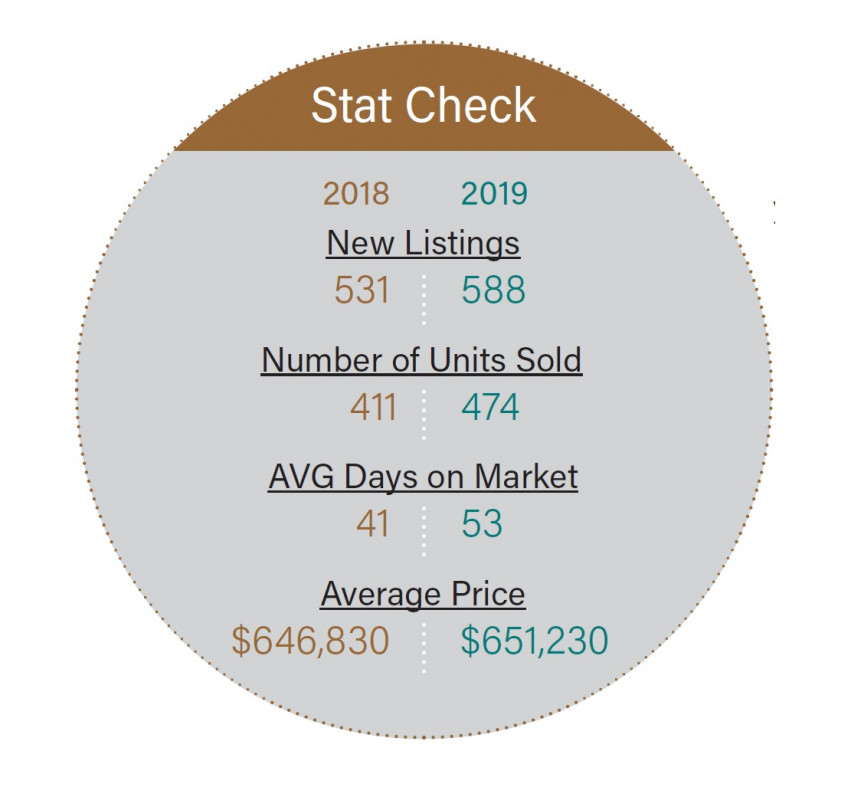Viewport: 851px width, 787px height.
Task: Click dotted divider between average prices
Action: click(424, 649)
